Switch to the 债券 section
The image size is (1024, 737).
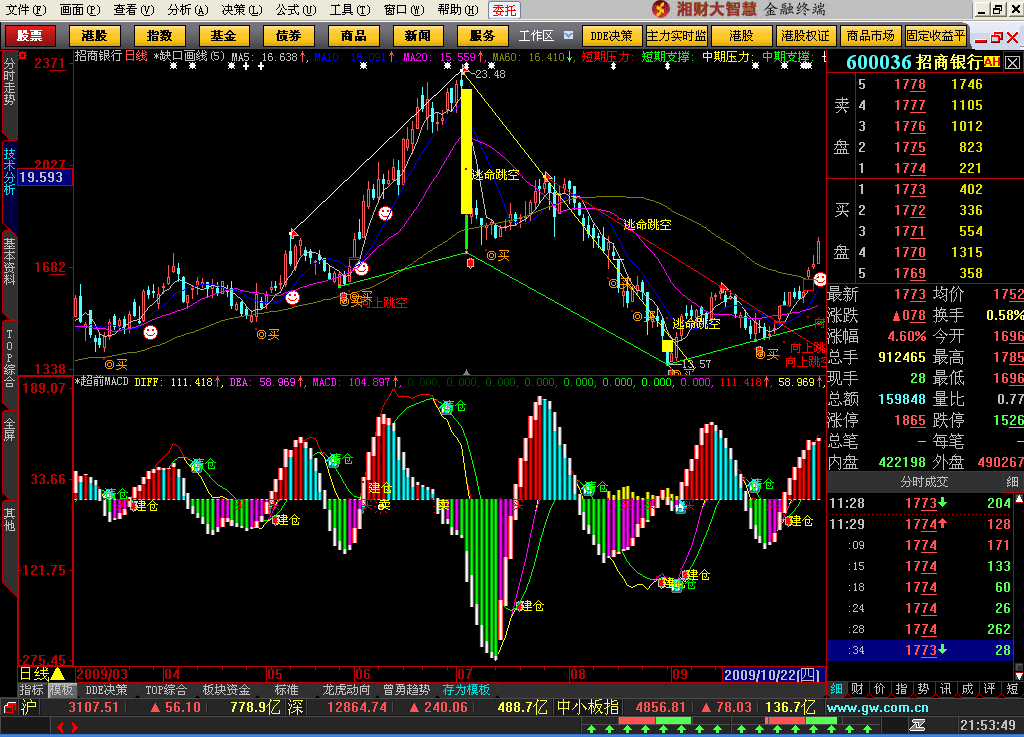pos(288,35)
